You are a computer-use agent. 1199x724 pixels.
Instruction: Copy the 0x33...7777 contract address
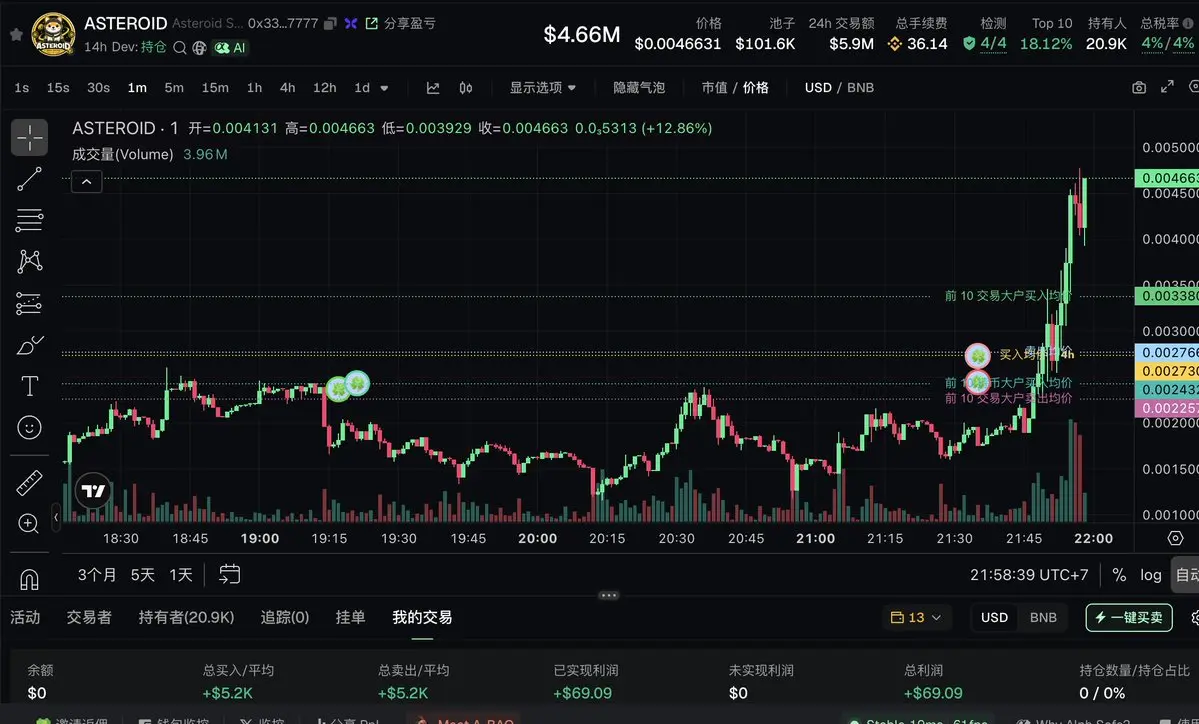coord(330,24)
